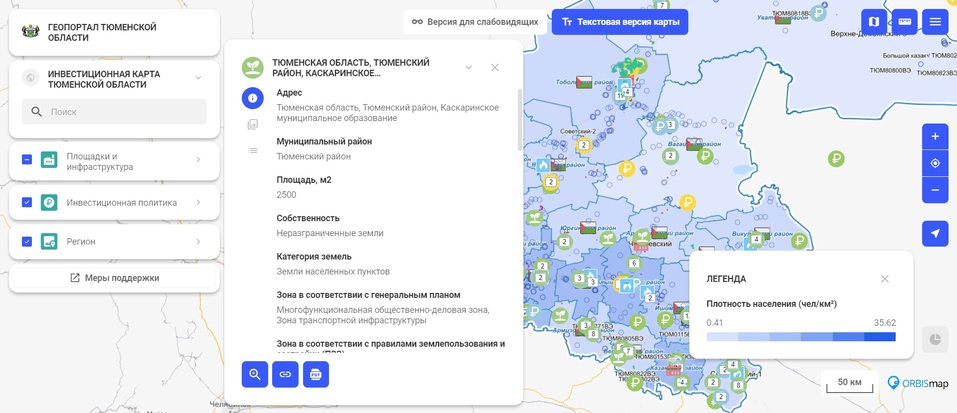
Task: Zoom in the map with plus
Action: point(935,137)
